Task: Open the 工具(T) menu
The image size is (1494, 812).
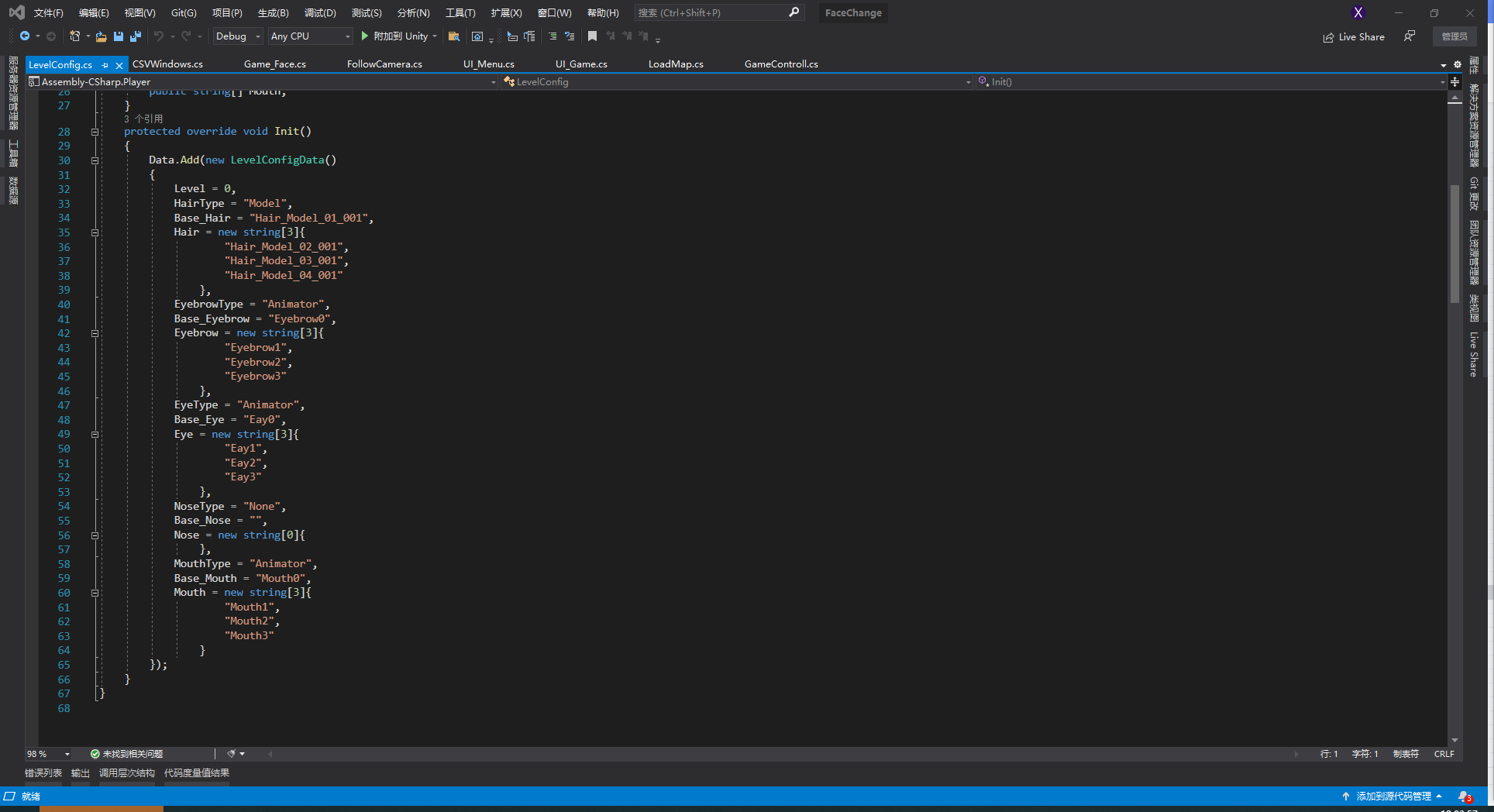Action: coord(460,12)
